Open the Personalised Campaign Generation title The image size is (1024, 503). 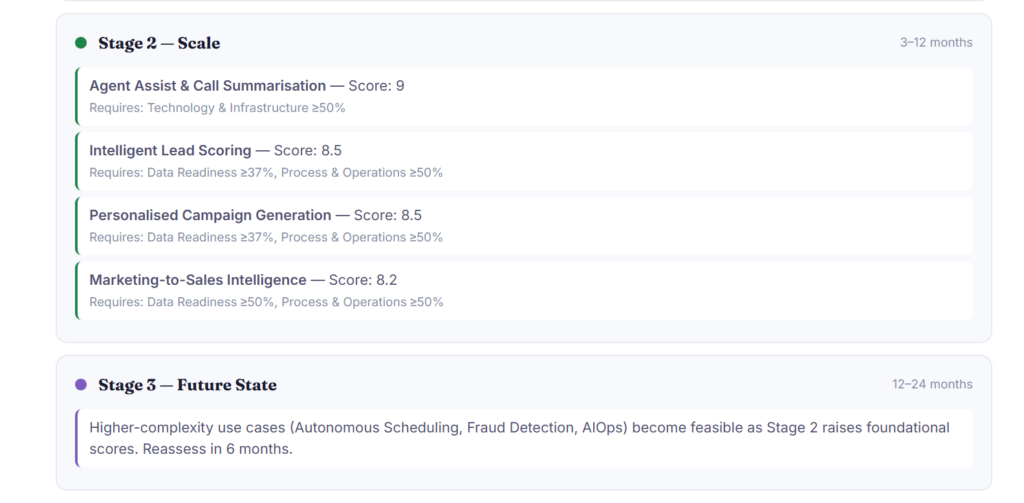[210, 215]
